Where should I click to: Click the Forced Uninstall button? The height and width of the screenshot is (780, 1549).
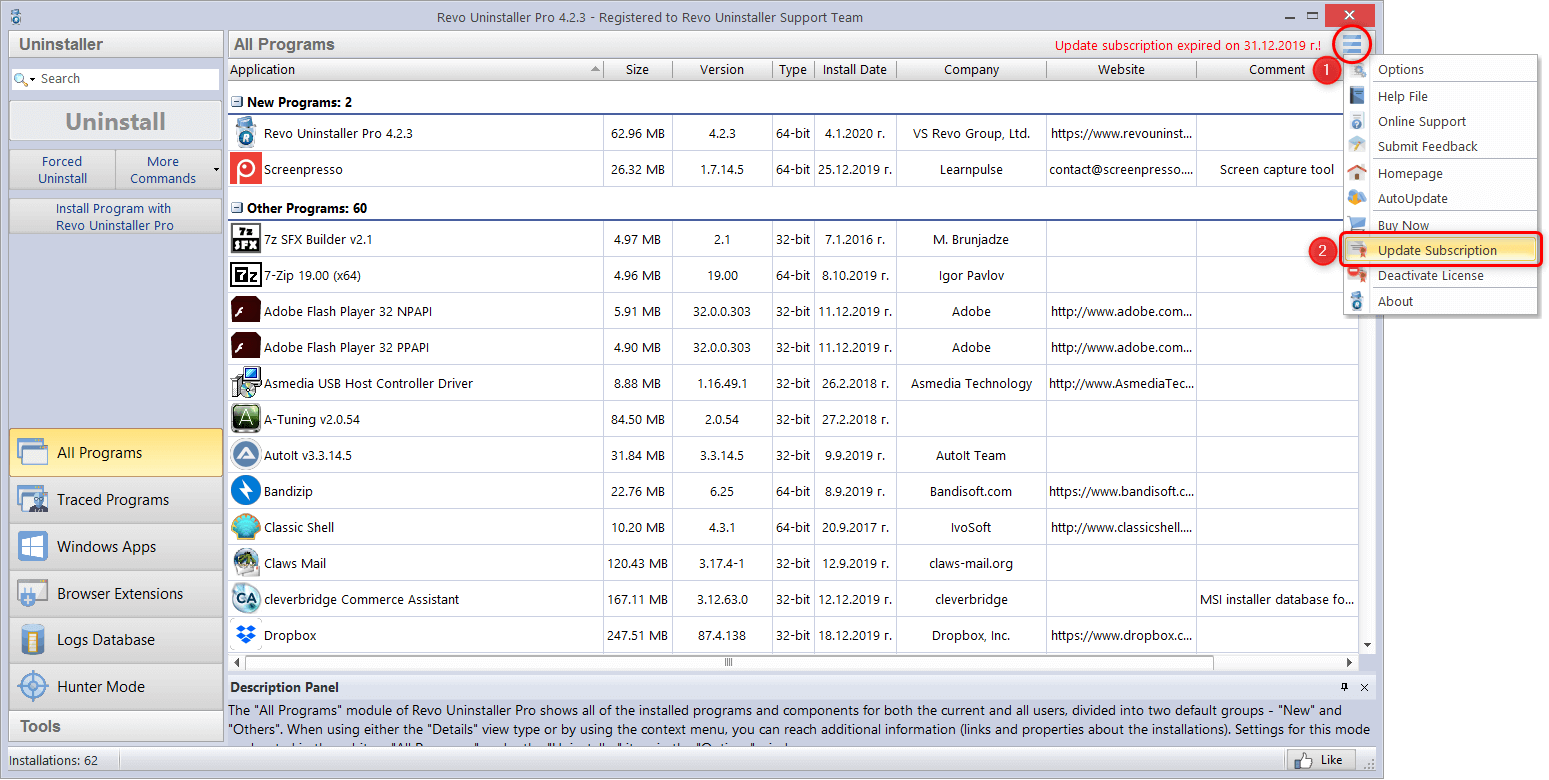[63, 170]
